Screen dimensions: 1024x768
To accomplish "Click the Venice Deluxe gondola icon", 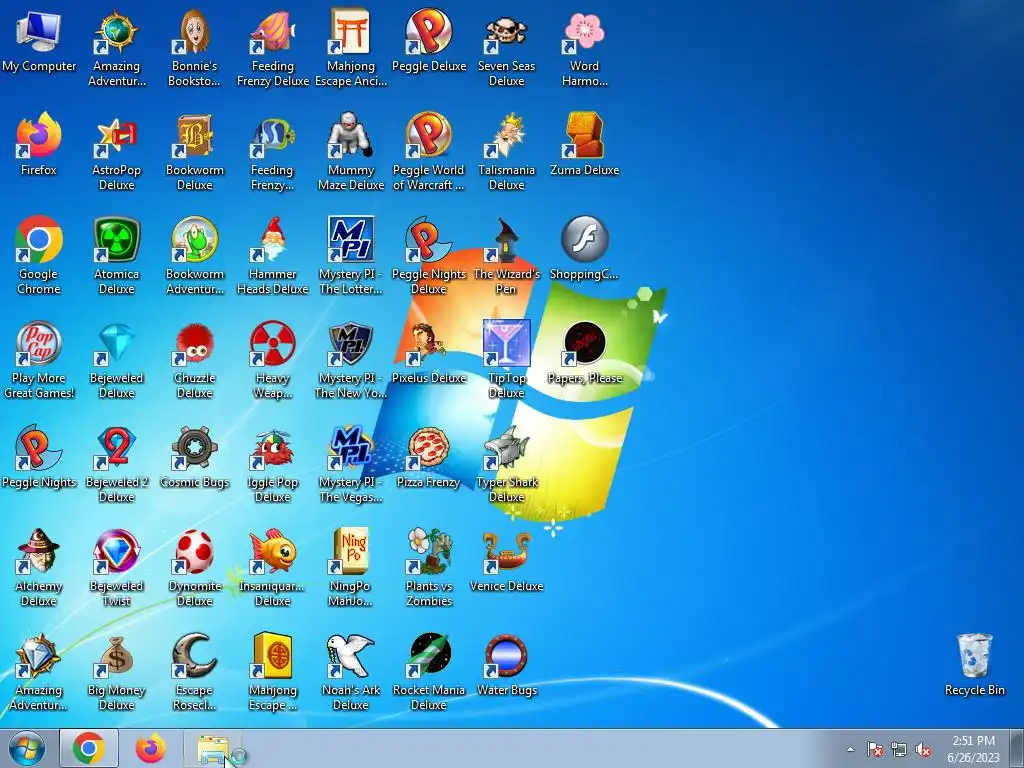I will [506, 560].
